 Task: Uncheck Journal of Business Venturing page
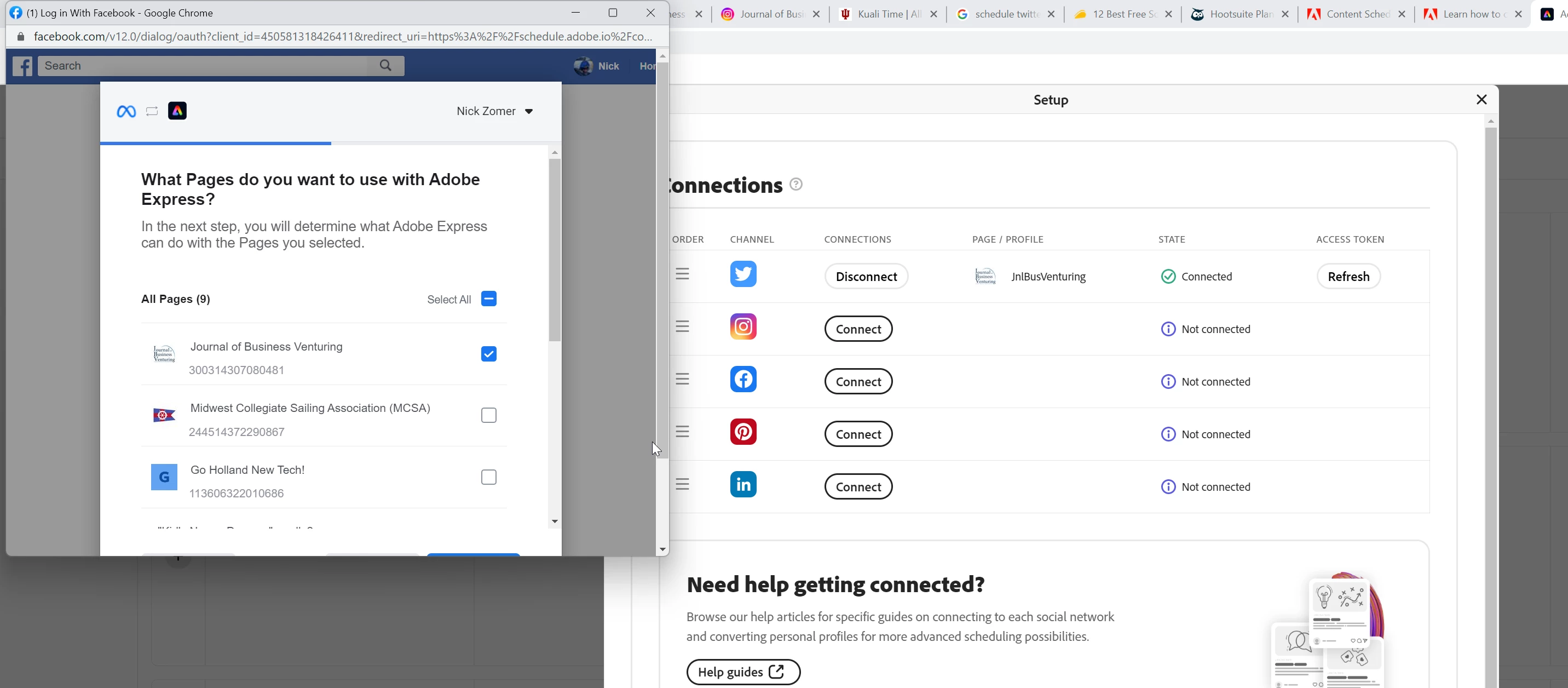489,354
